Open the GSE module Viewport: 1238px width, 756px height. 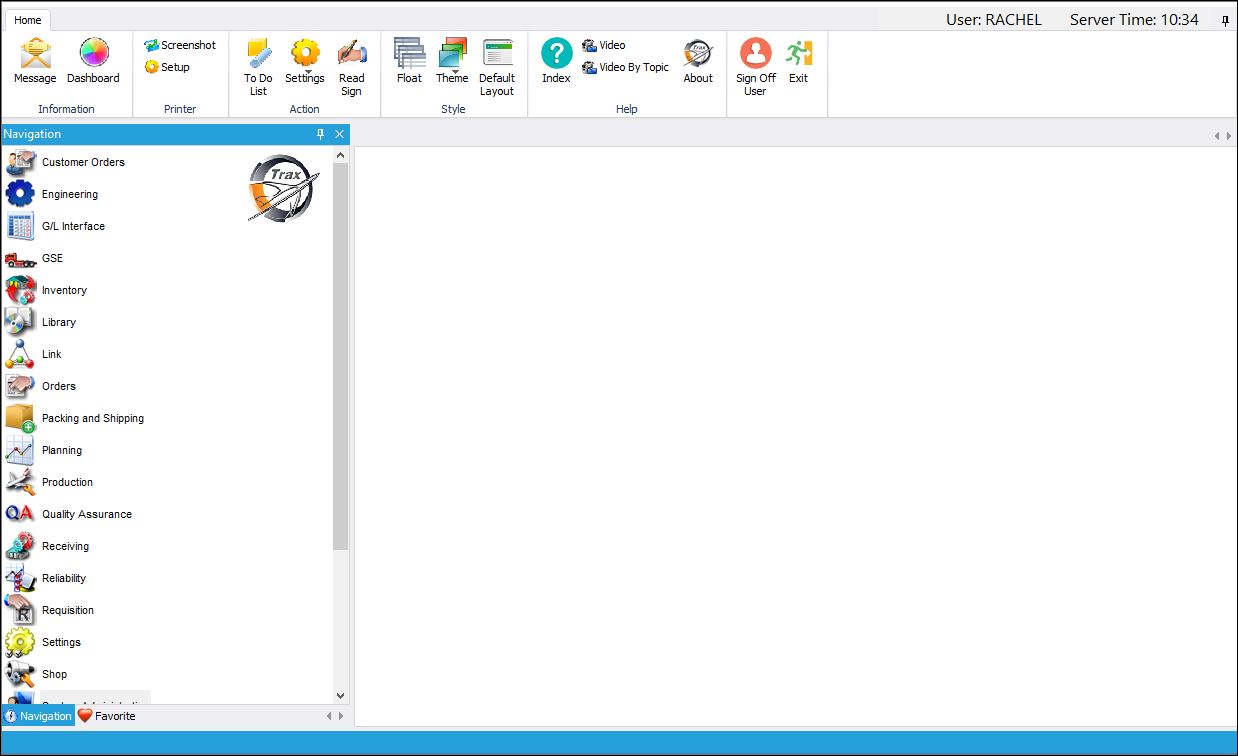[35, 258]
